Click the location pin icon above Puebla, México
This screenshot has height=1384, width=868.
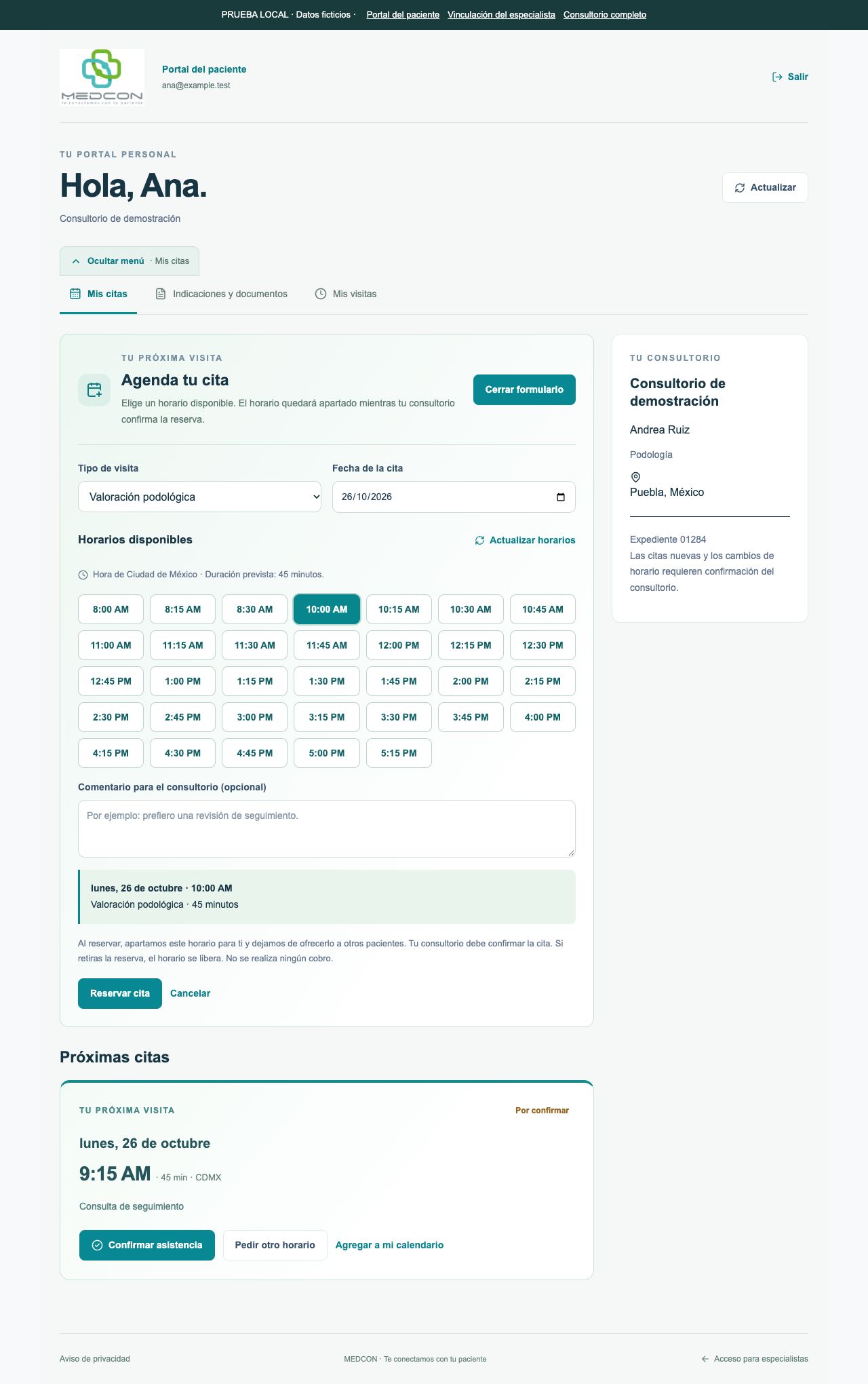click(635, 477)
